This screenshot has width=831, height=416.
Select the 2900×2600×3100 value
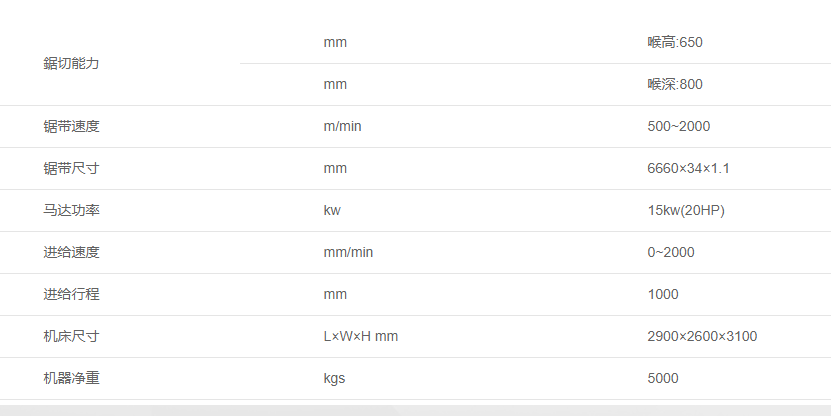[x=702, y=336]
